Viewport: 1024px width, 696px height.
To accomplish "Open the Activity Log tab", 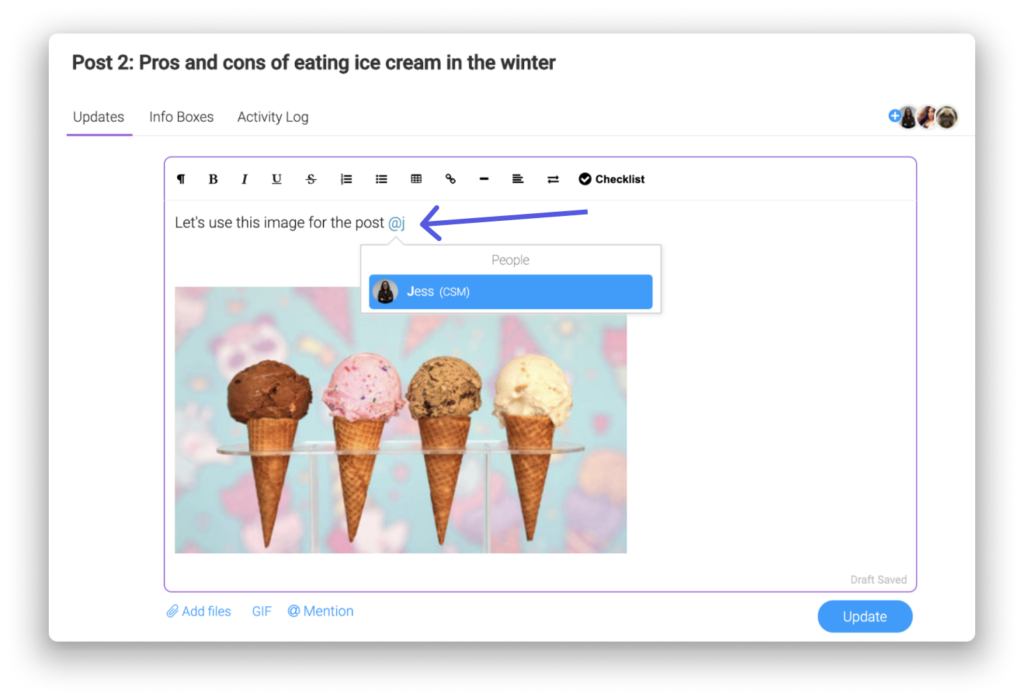I will (x=272, y=117).
